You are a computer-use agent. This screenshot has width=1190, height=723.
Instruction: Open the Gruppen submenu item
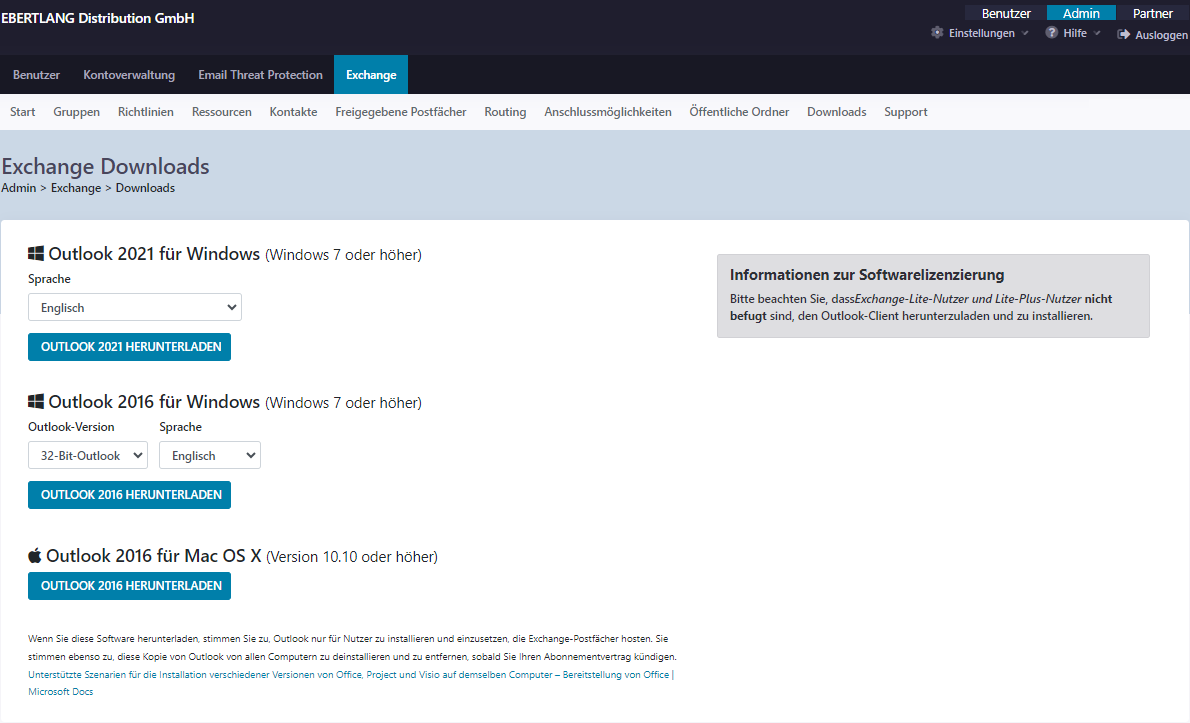(77, 112)
